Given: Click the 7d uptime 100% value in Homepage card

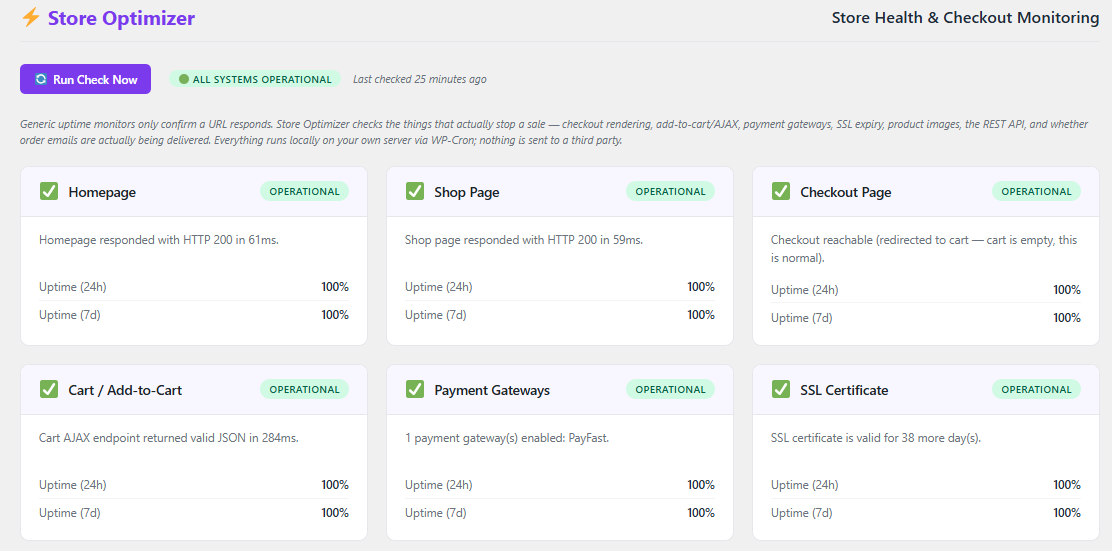Looking at the screenshot, I should click(335, 314).
